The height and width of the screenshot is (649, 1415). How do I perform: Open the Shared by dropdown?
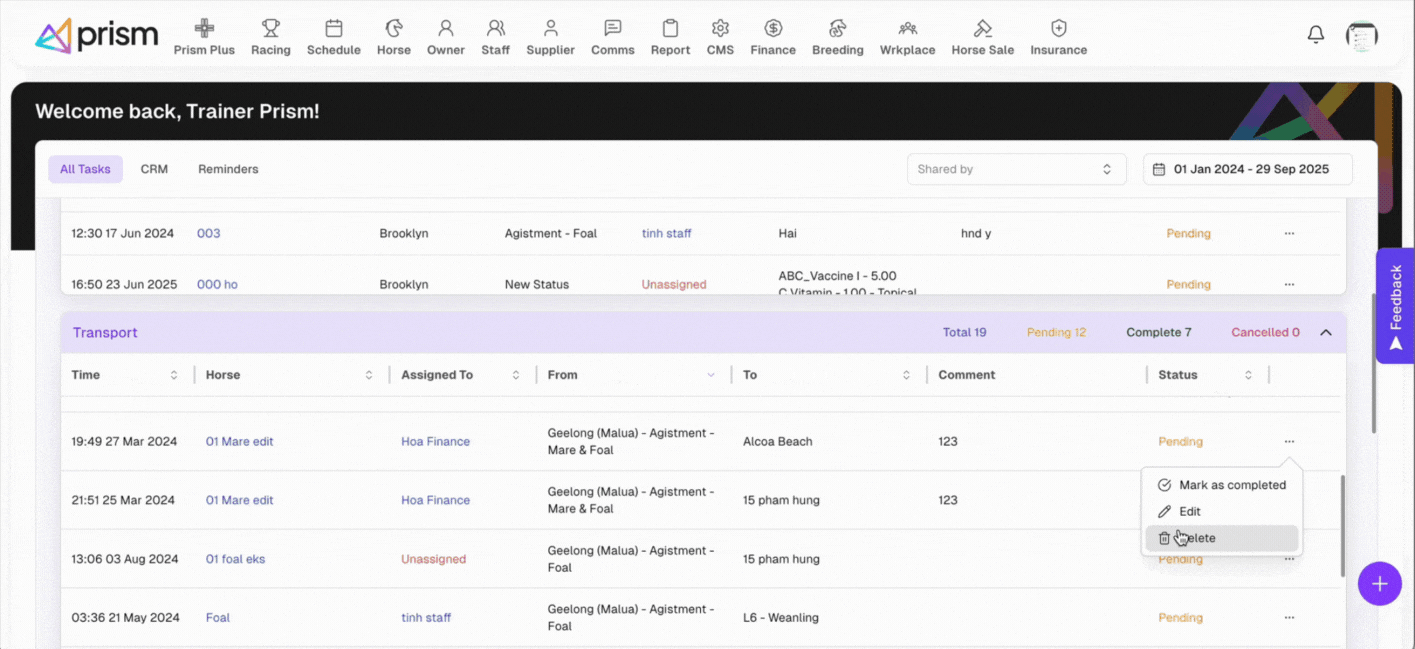coord(1016,169)
